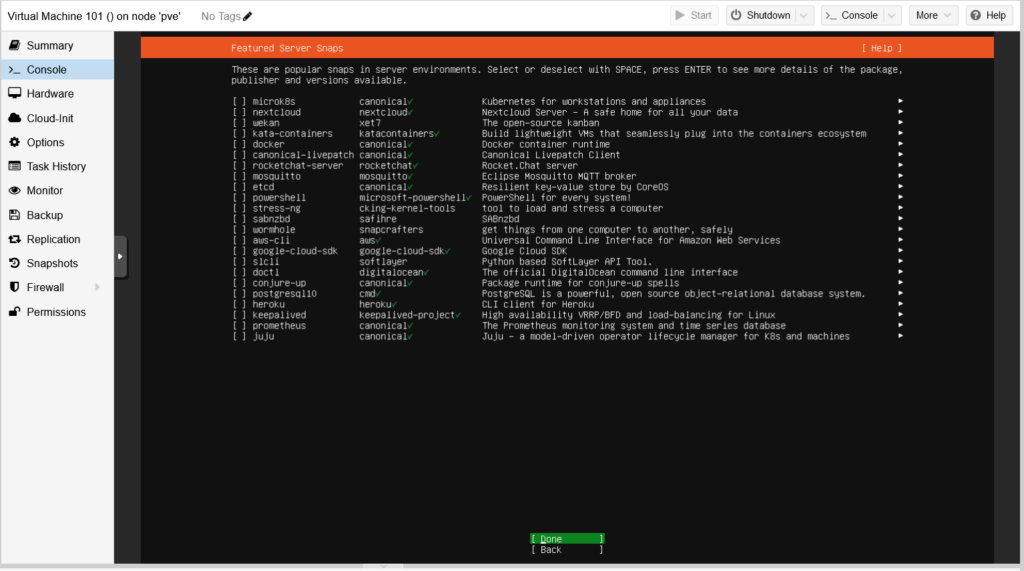Click the Cloud-Init cloud icon

pos(15,118)
